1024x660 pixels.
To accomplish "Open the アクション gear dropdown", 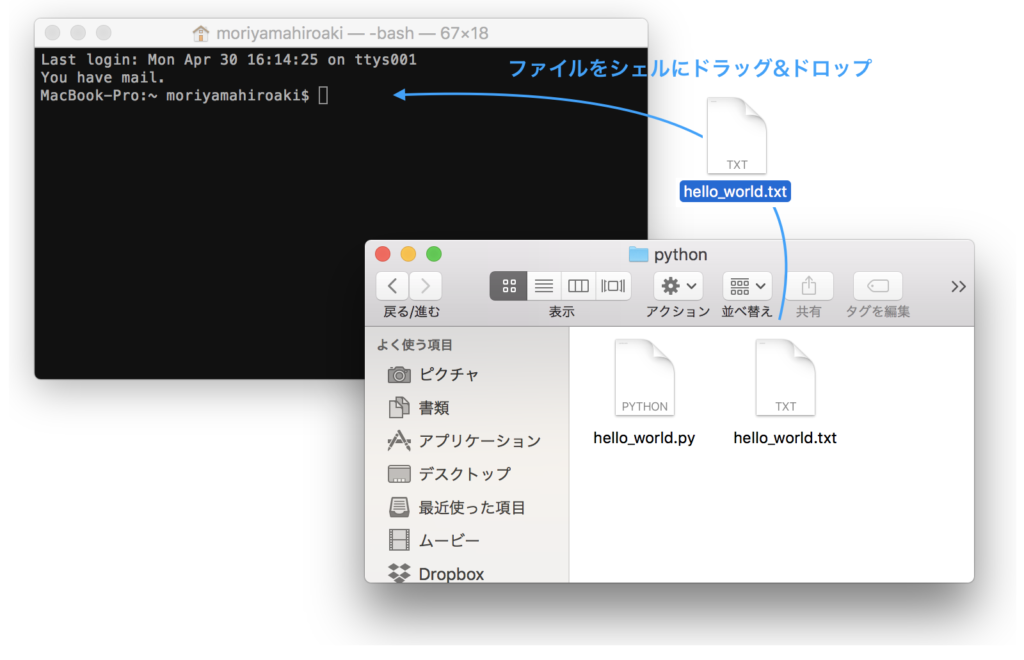I will pyautogui.click(x=678, y=285).
